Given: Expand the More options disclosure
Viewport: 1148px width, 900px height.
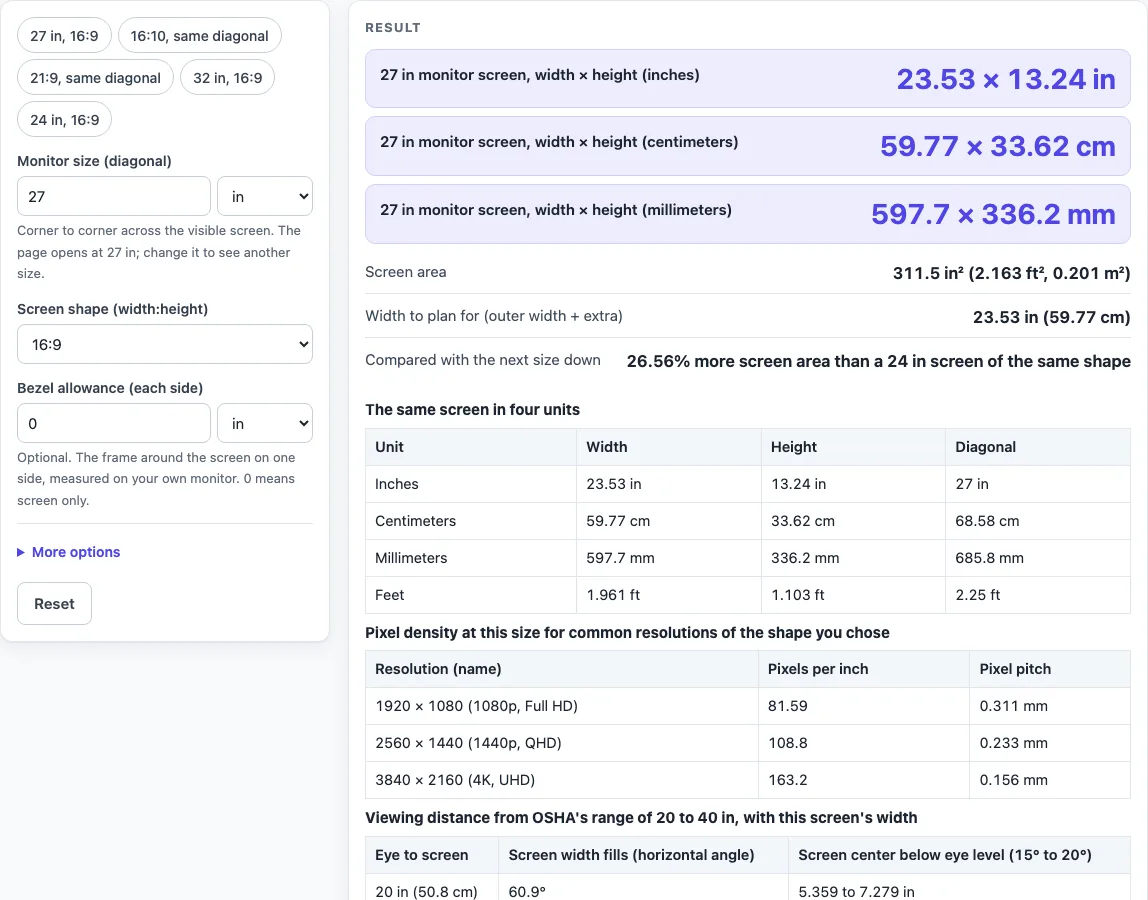Looking at the screenshot, I should (x=69, y=552).
